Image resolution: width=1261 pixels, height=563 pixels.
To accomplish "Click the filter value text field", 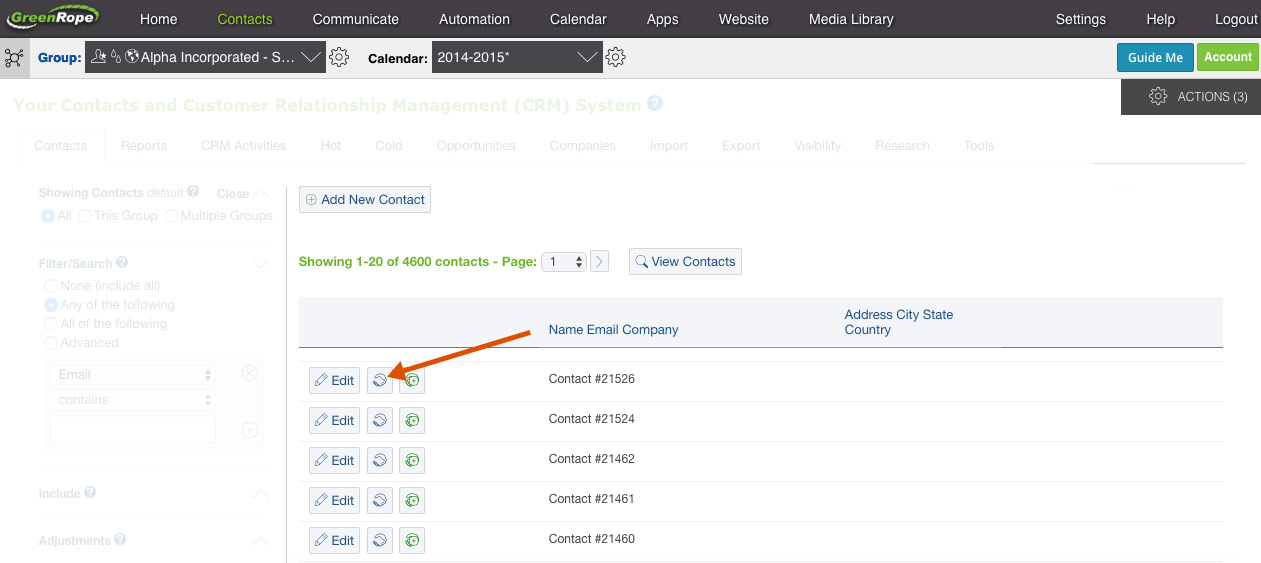I will tap(133, 429).
